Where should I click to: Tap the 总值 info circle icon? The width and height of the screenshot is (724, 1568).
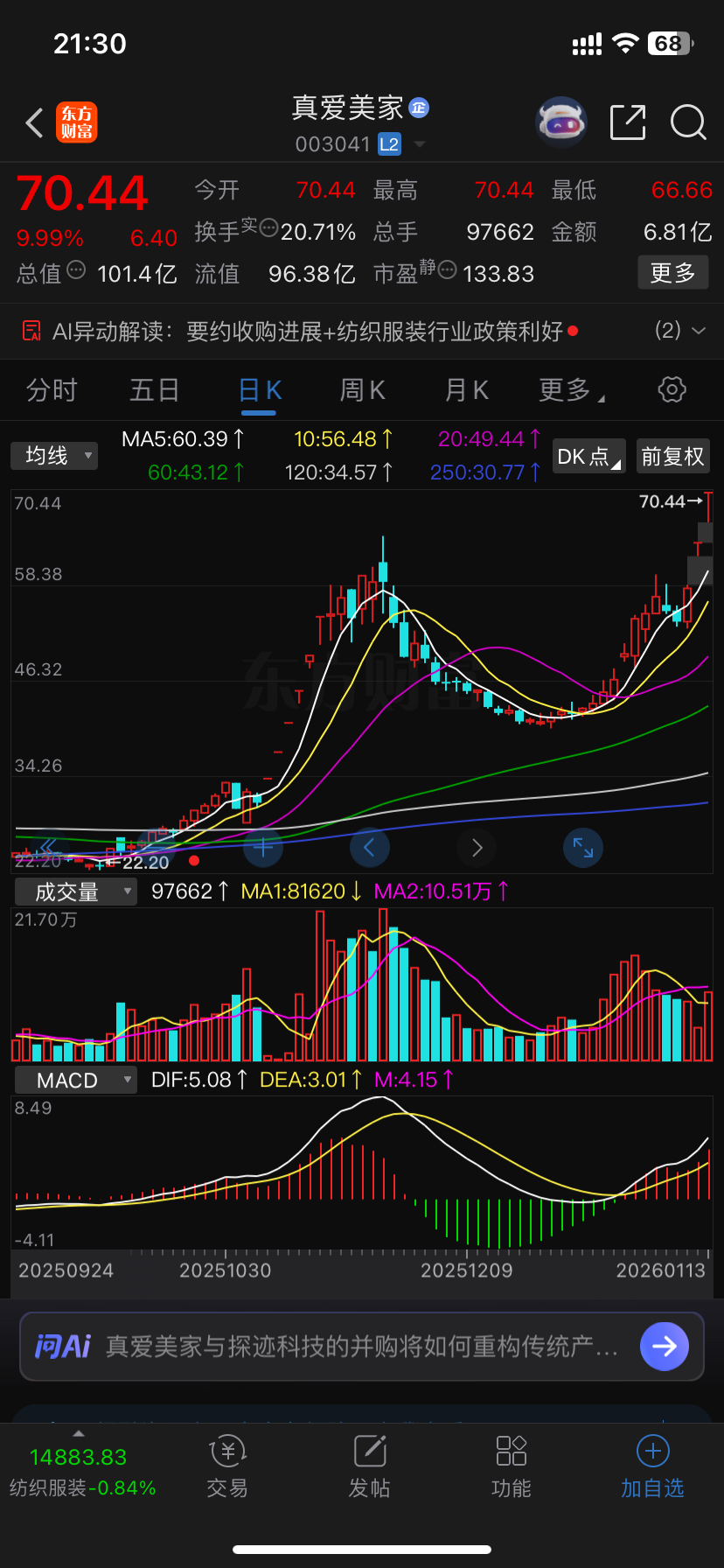pos(76,269)
